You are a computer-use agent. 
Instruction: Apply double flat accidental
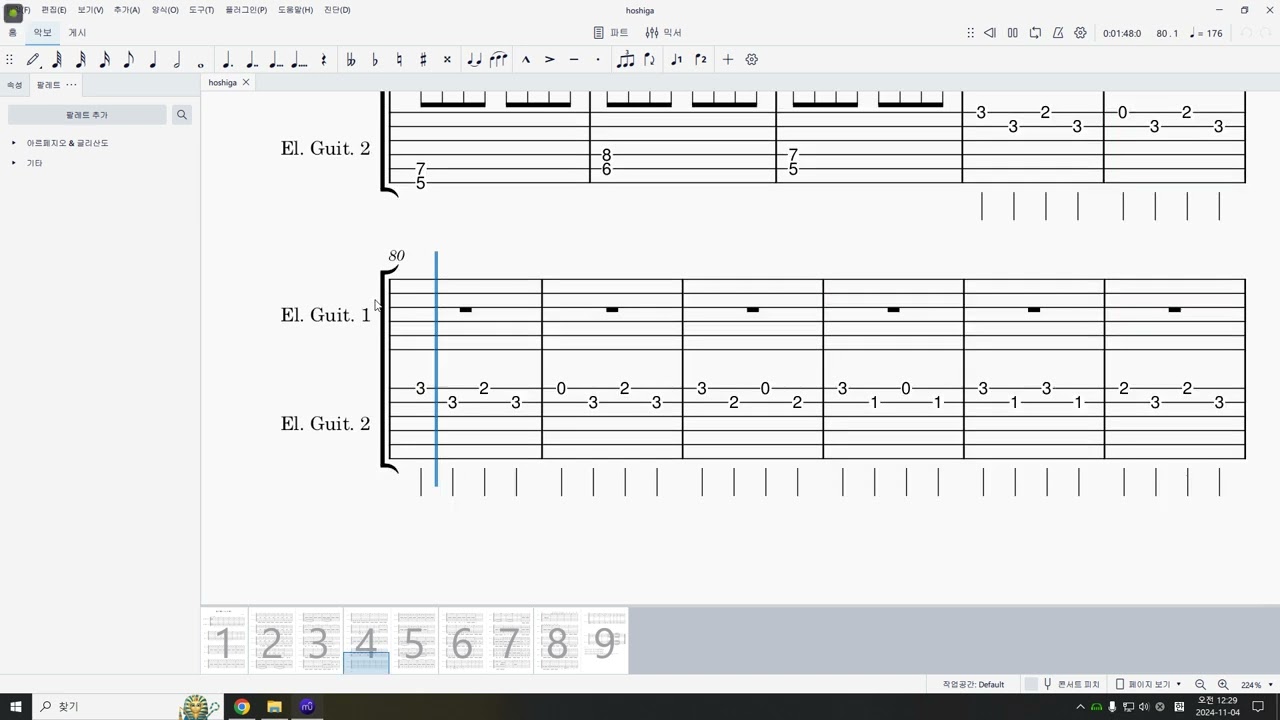point(351,60)
